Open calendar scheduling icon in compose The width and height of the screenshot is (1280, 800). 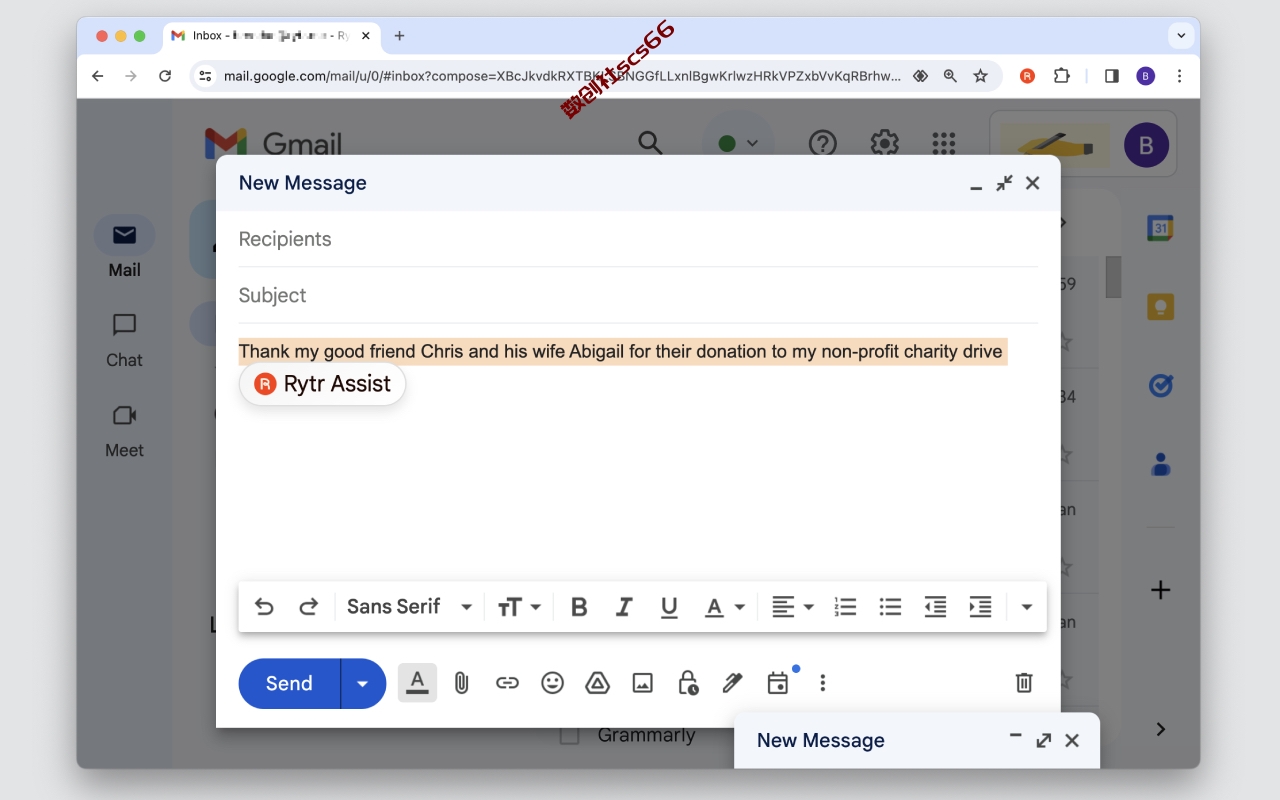pyautogui.click(x=778, y=683)
